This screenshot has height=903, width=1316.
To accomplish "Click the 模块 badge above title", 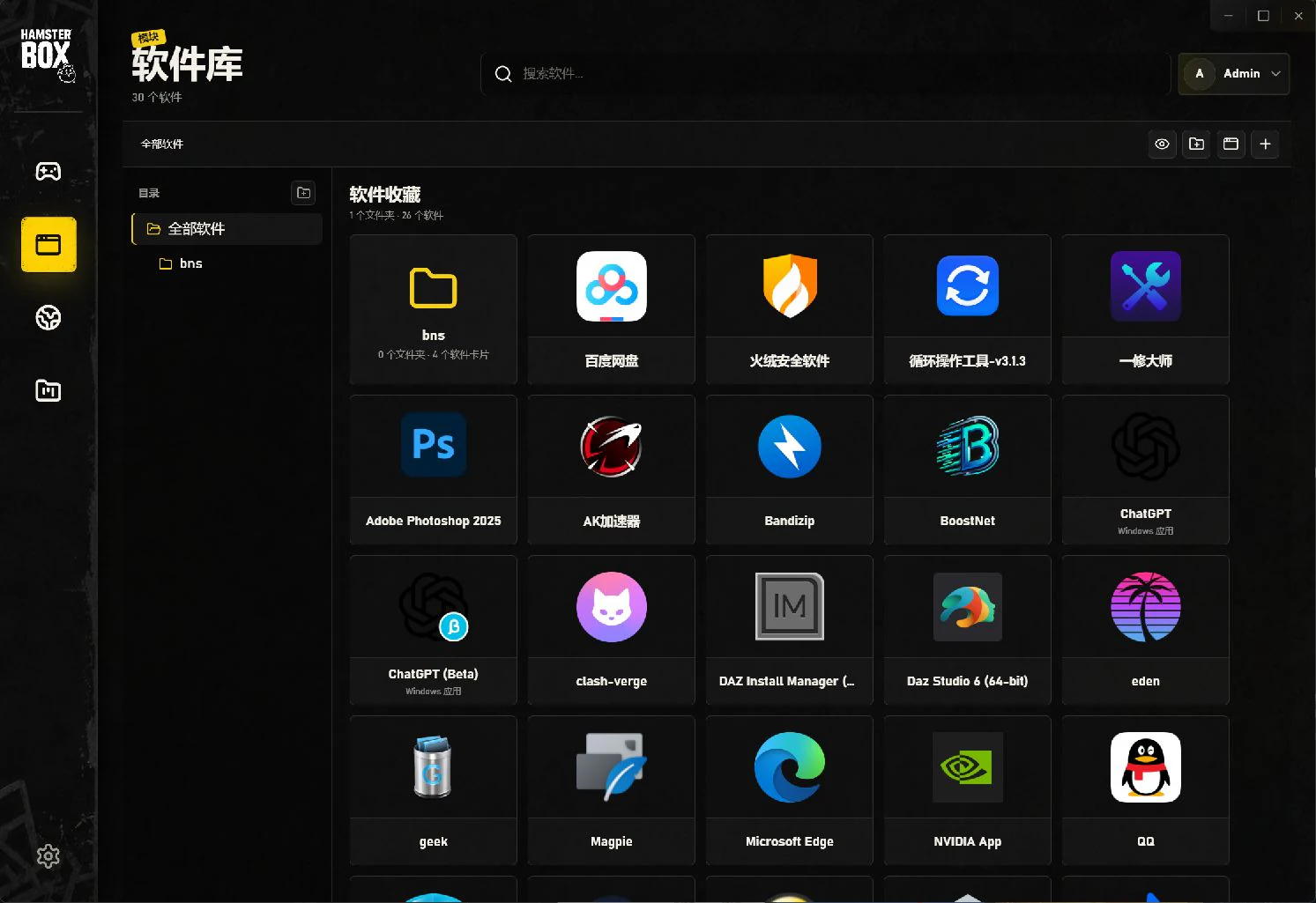I will point(148,37).
